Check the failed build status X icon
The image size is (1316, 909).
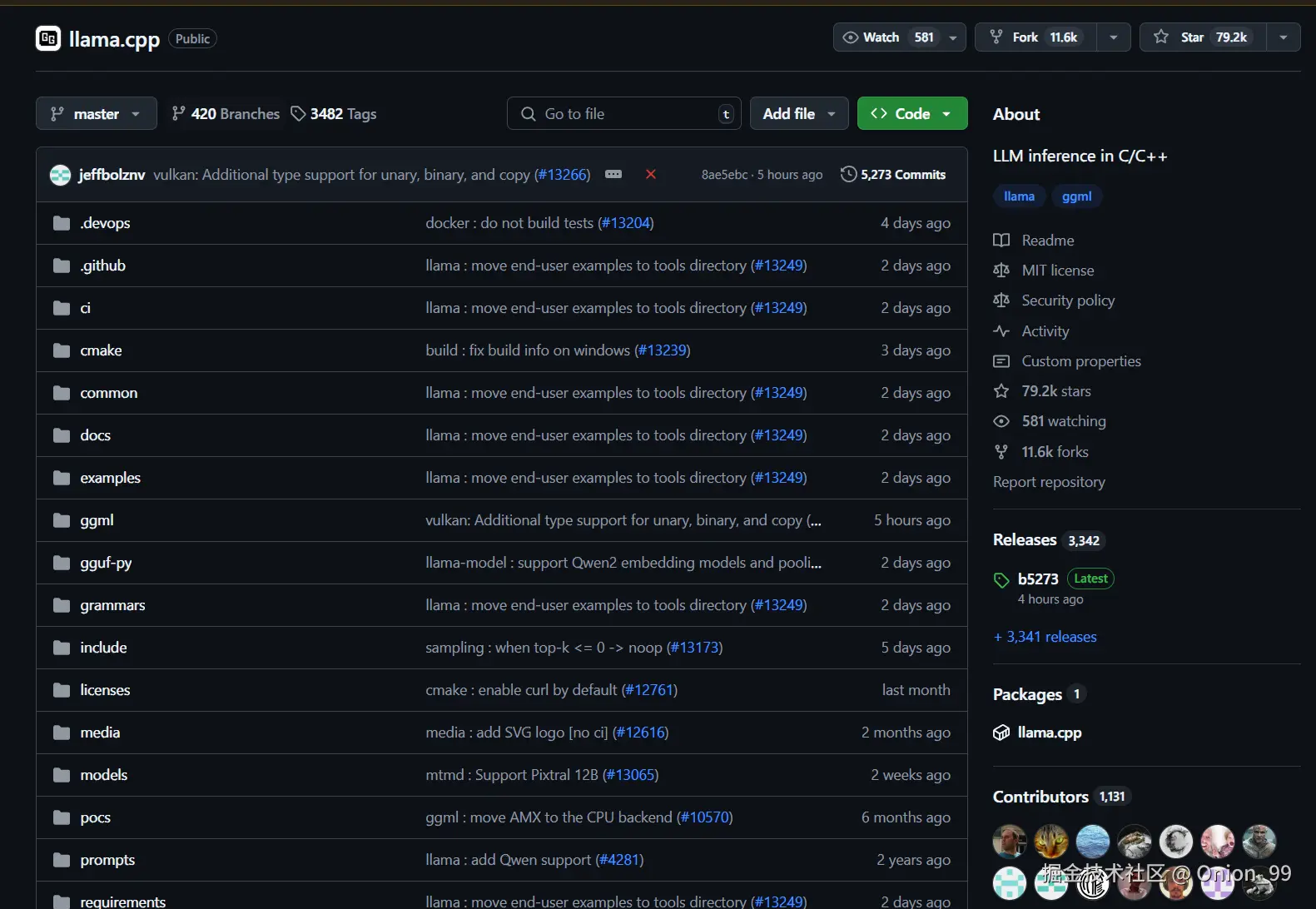coord(651,174)
